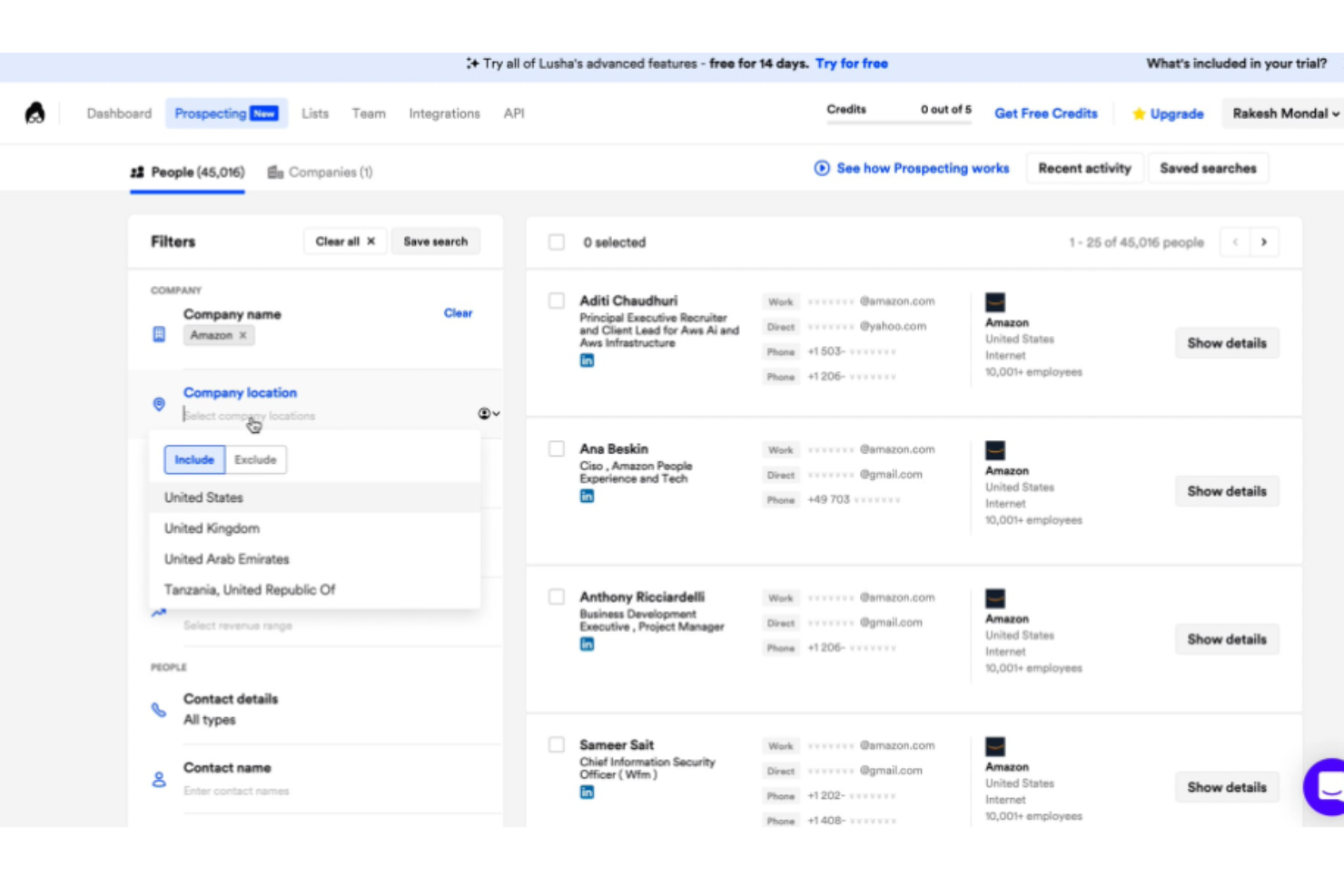Screen dimensions: 1344x896
Task: Show details for Sameer Sait
Action: (x=1227, y=787)
